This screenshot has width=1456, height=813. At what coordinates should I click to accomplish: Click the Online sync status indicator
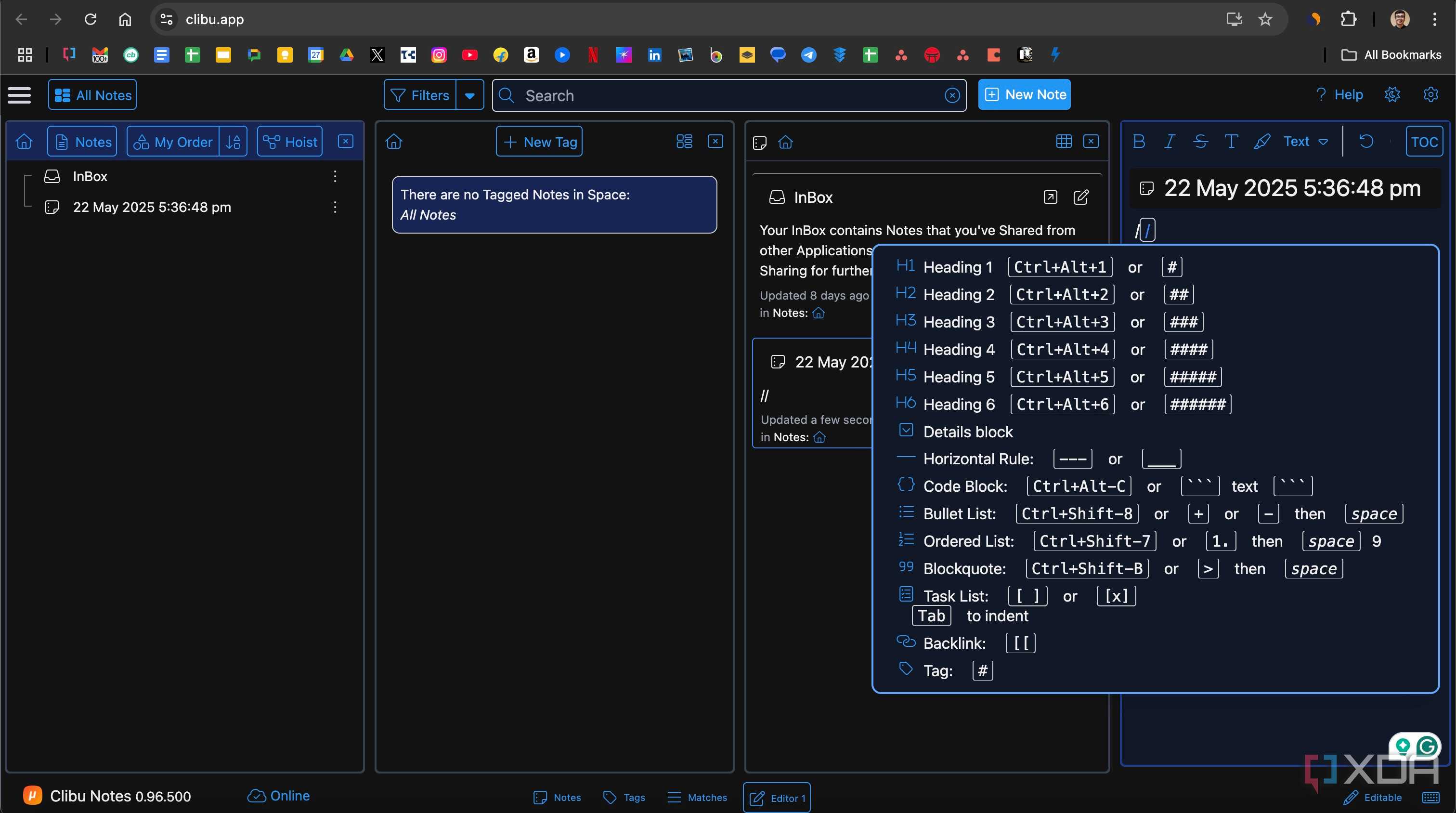click(279, 796)
